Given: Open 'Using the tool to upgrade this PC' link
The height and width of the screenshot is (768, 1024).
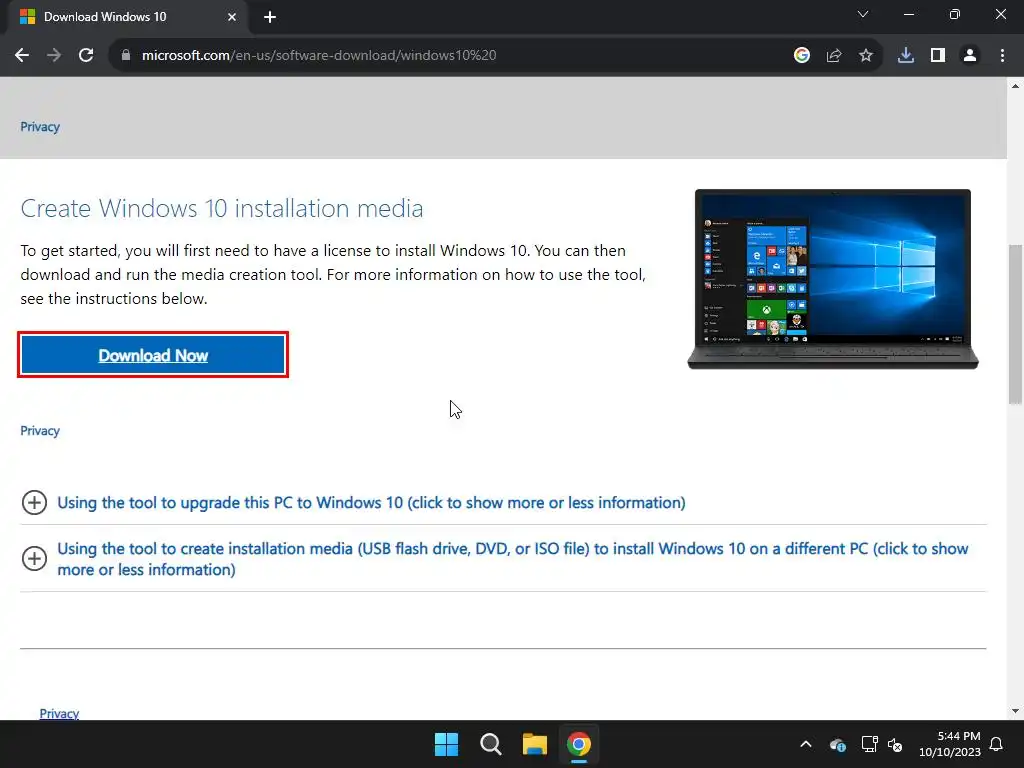Looking at the screenshot, I should [x=371, y=503].
